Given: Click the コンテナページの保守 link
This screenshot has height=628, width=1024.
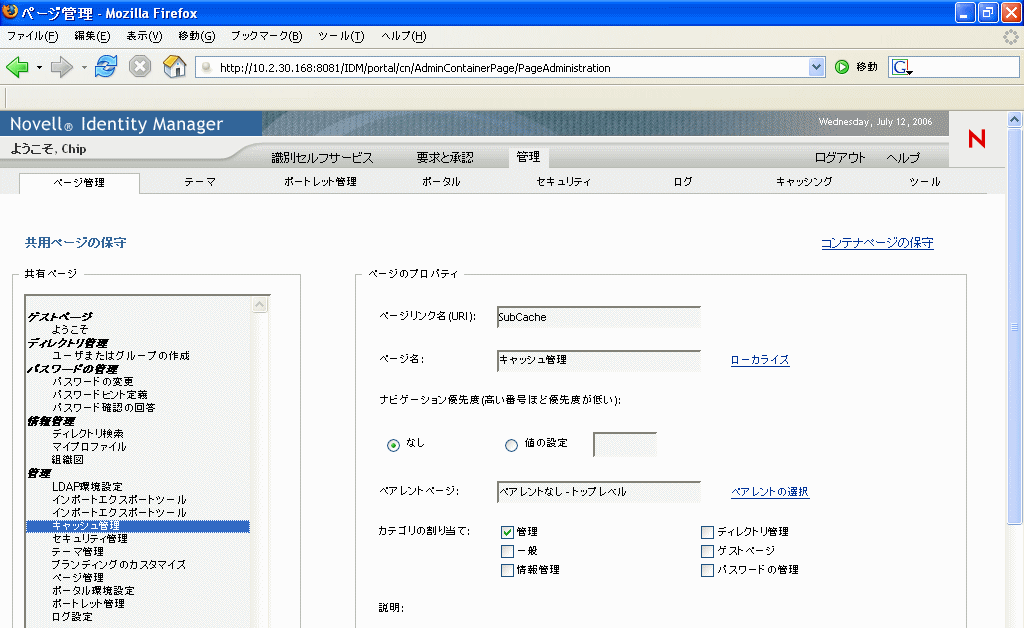Looking at the screenshot, I should click(877, 242).
